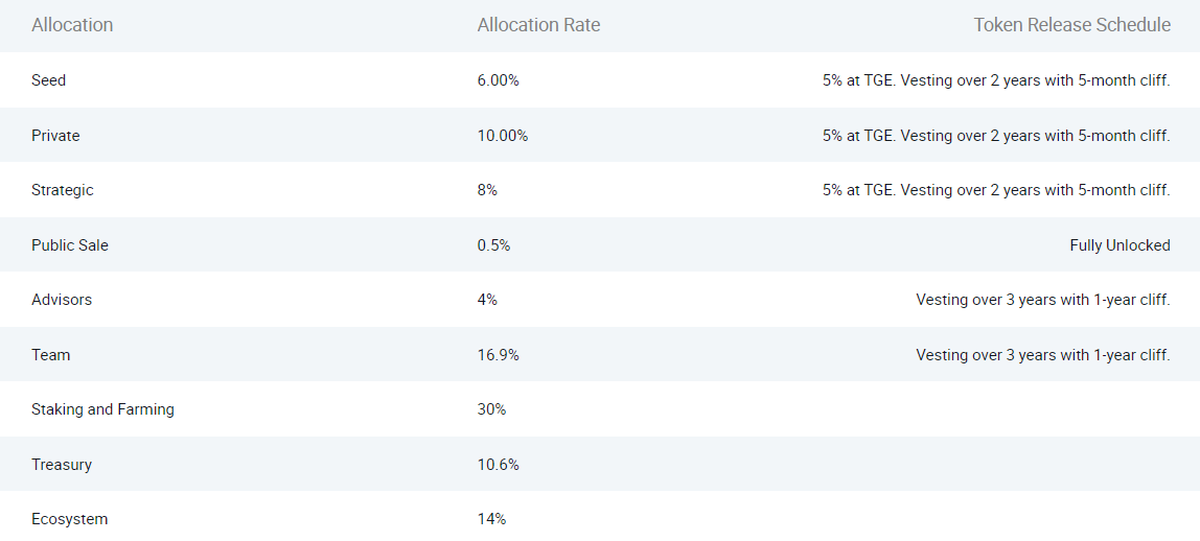The image size is (1200, 541).
Task: Select the 0.5% Public Sale rate
Action: click(494, 245)
